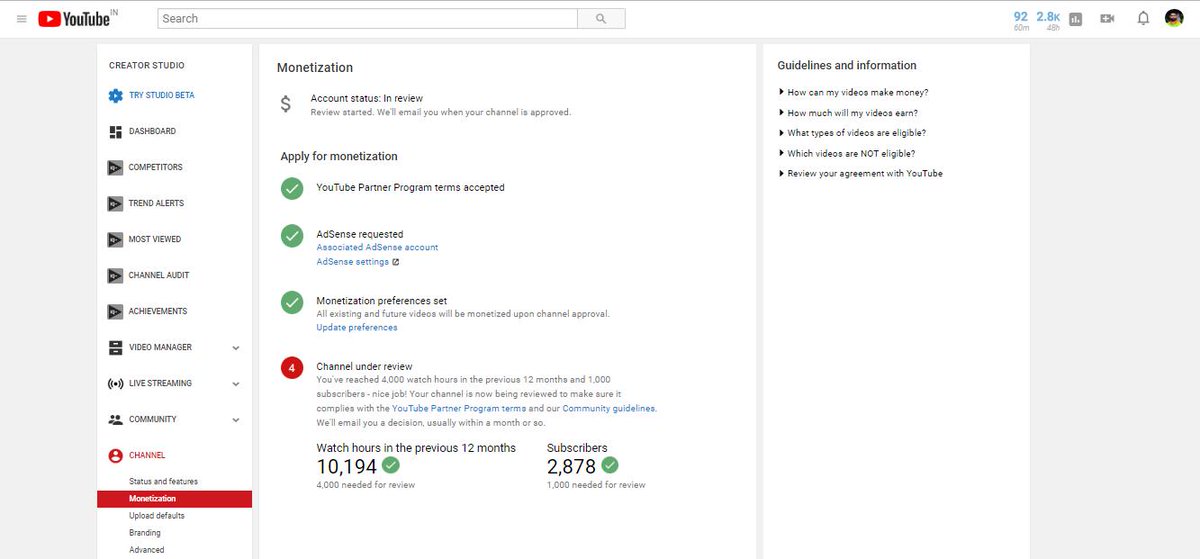Viewport: 1200px width, 559px height.
Task: Open Status and features page
Action: (x=164, y=482)
